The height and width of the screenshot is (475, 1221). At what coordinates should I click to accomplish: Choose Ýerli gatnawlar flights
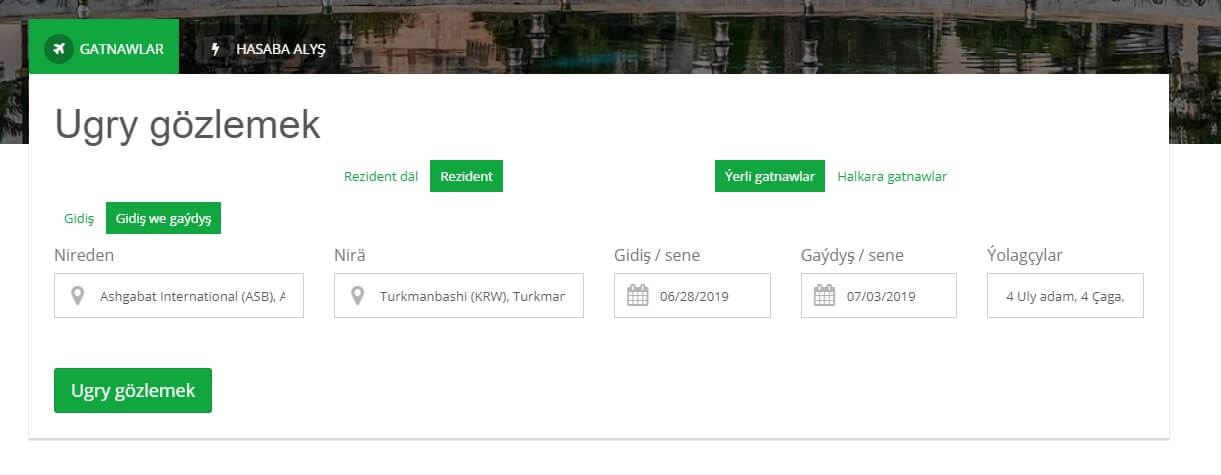tap(770, 176)
